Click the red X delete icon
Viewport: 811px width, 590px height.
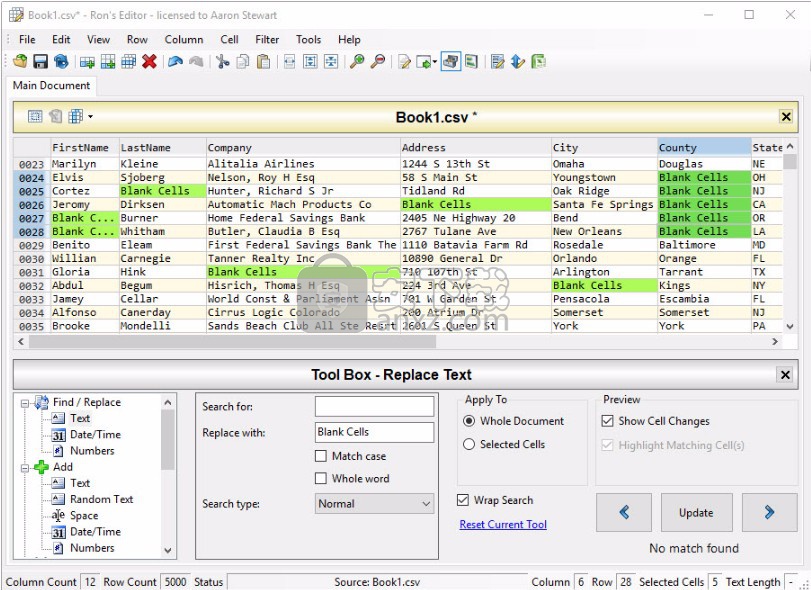pos(149,62)
